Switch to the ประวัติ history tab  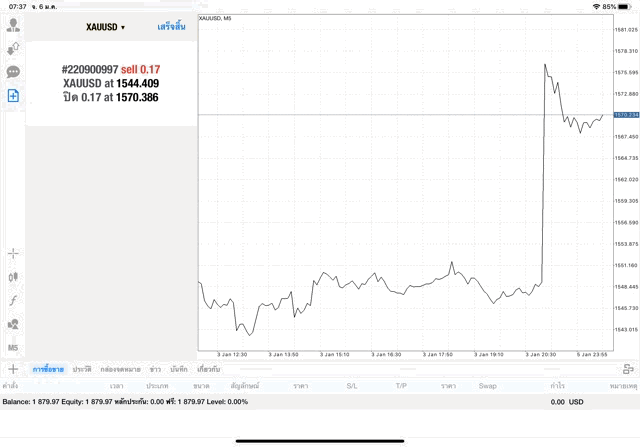pyautogui.click(x=81, y=369)
